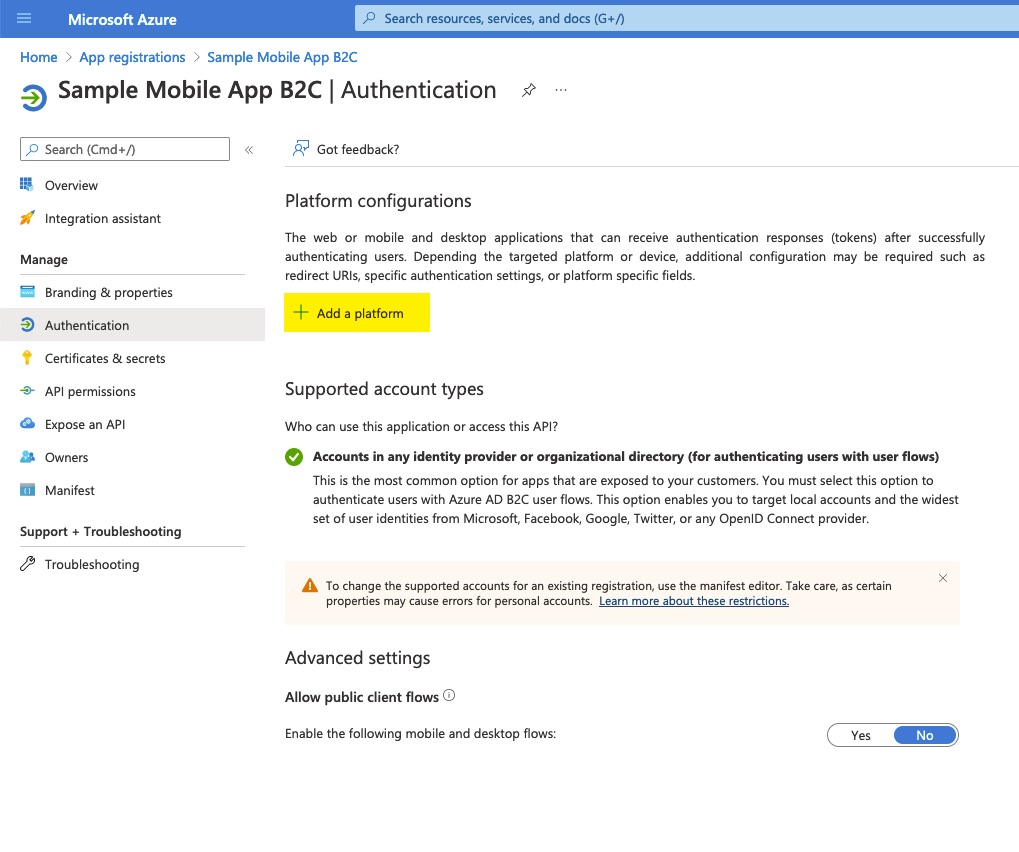Click the Platform configurations heading

(378, 201)
